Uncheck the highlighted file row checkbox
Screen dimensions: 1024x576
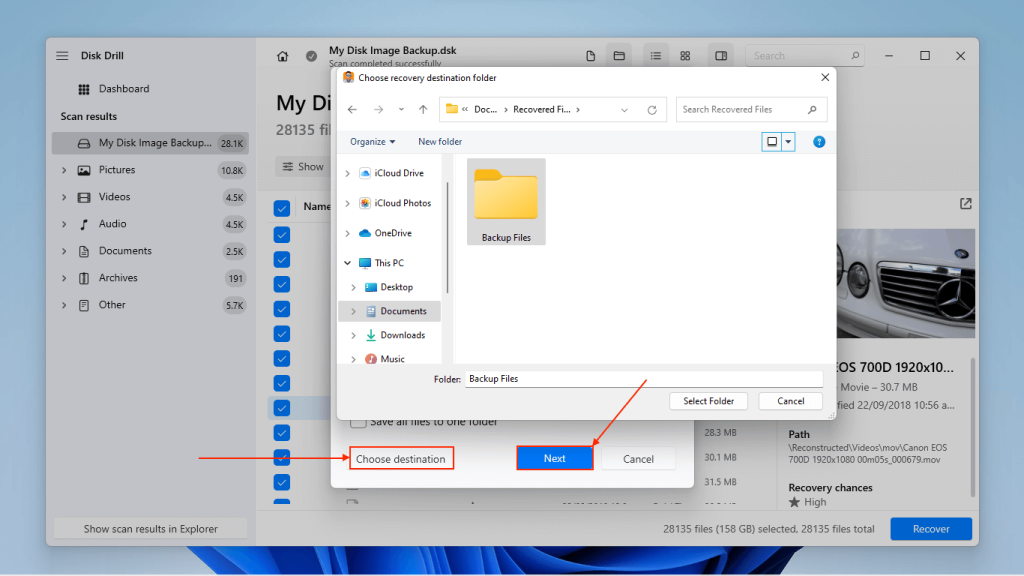(281, 408)
